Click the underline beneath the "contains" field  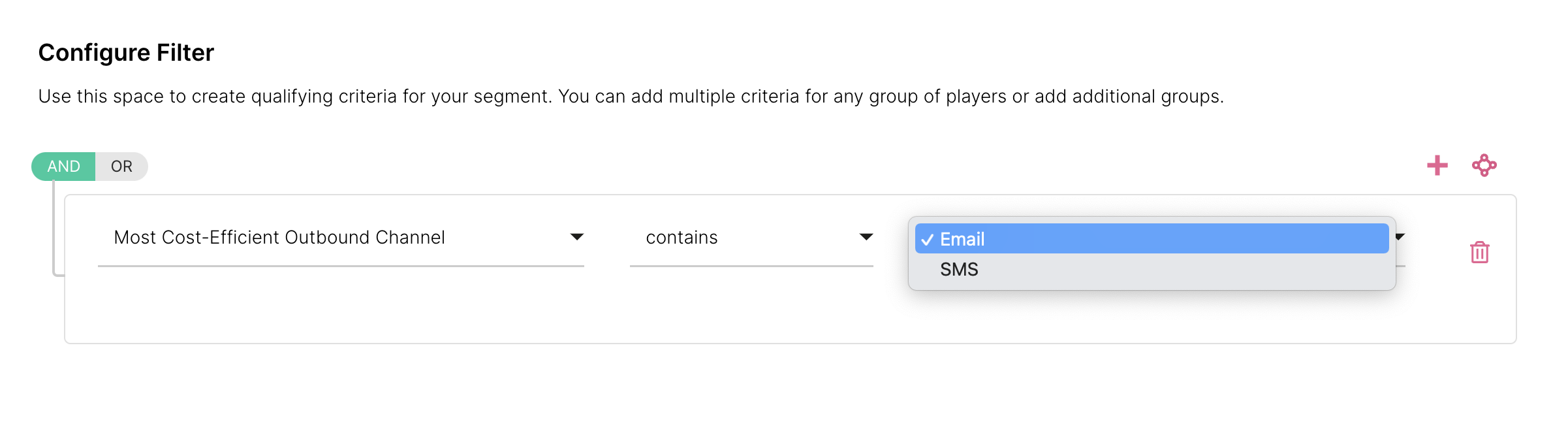click(751, 266)
